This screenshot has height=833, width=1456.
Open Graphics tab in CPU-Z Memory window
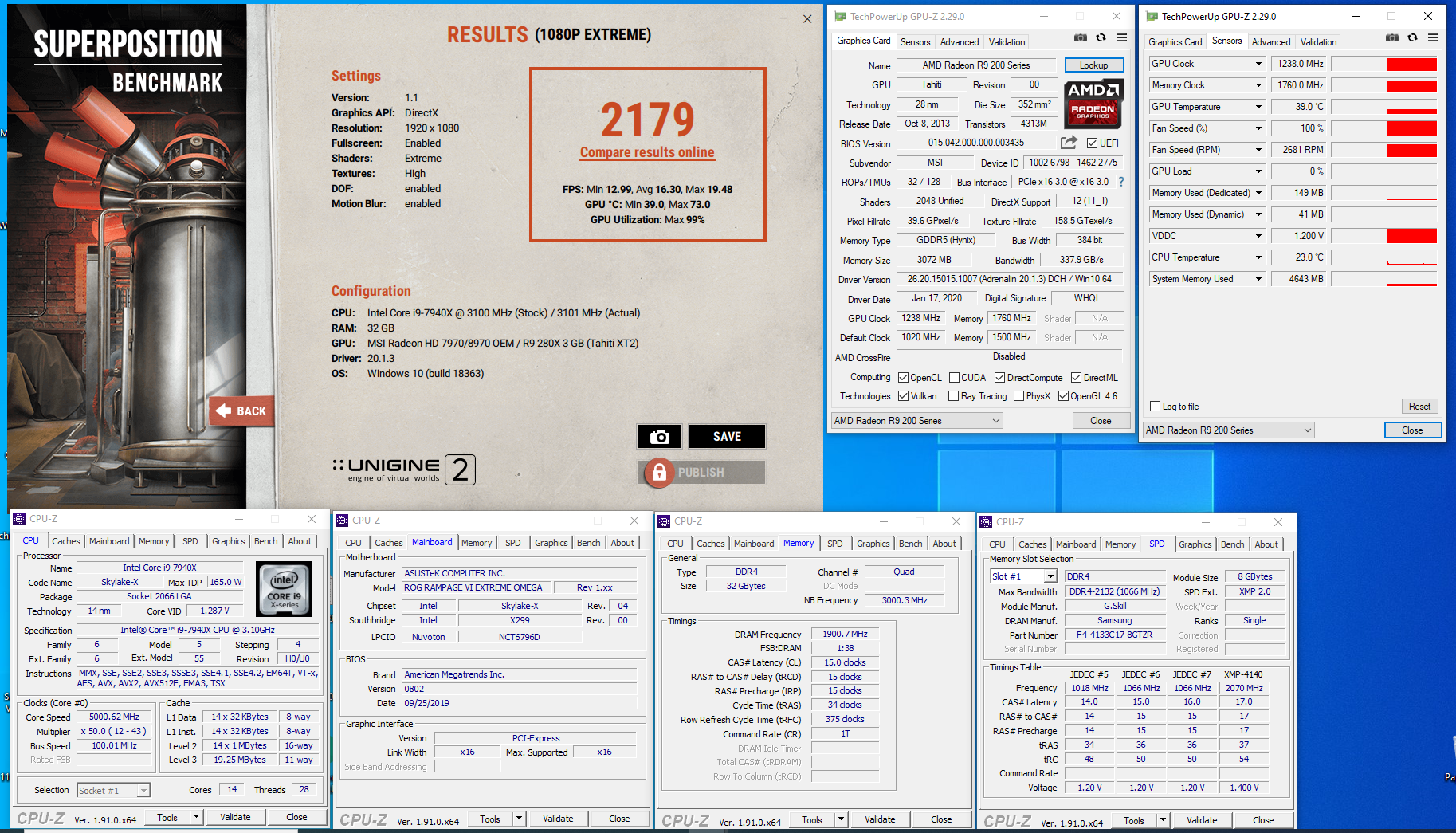(873, 544)
